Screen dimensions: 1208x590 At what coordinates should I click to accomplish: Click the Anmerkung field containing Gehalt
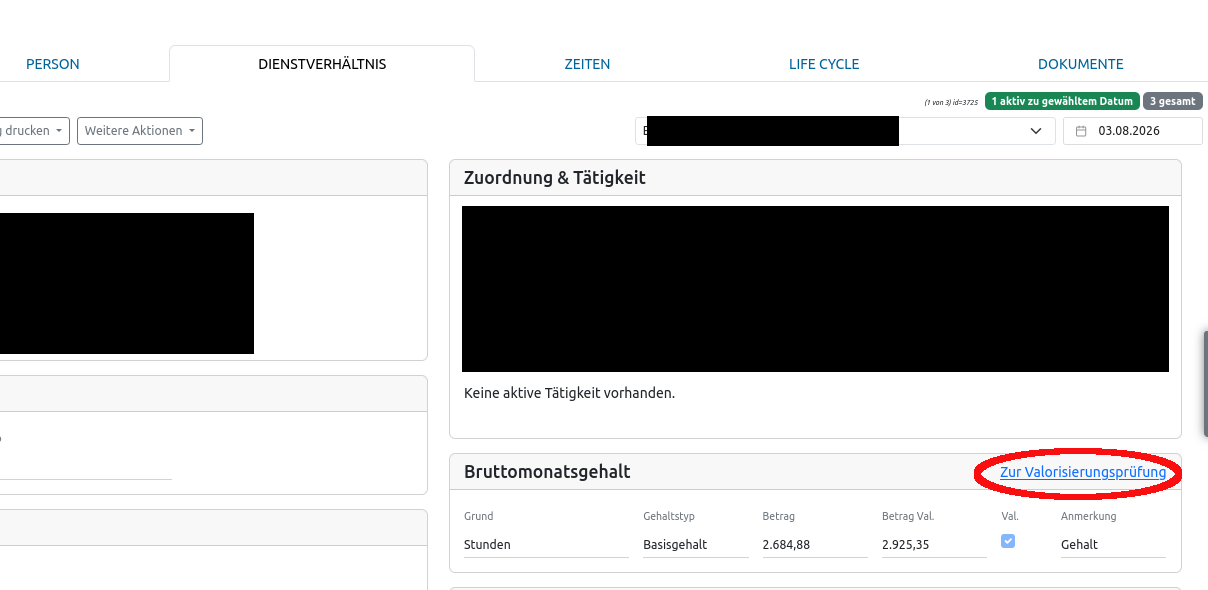pyautogui.click(x=1113, y=545)
